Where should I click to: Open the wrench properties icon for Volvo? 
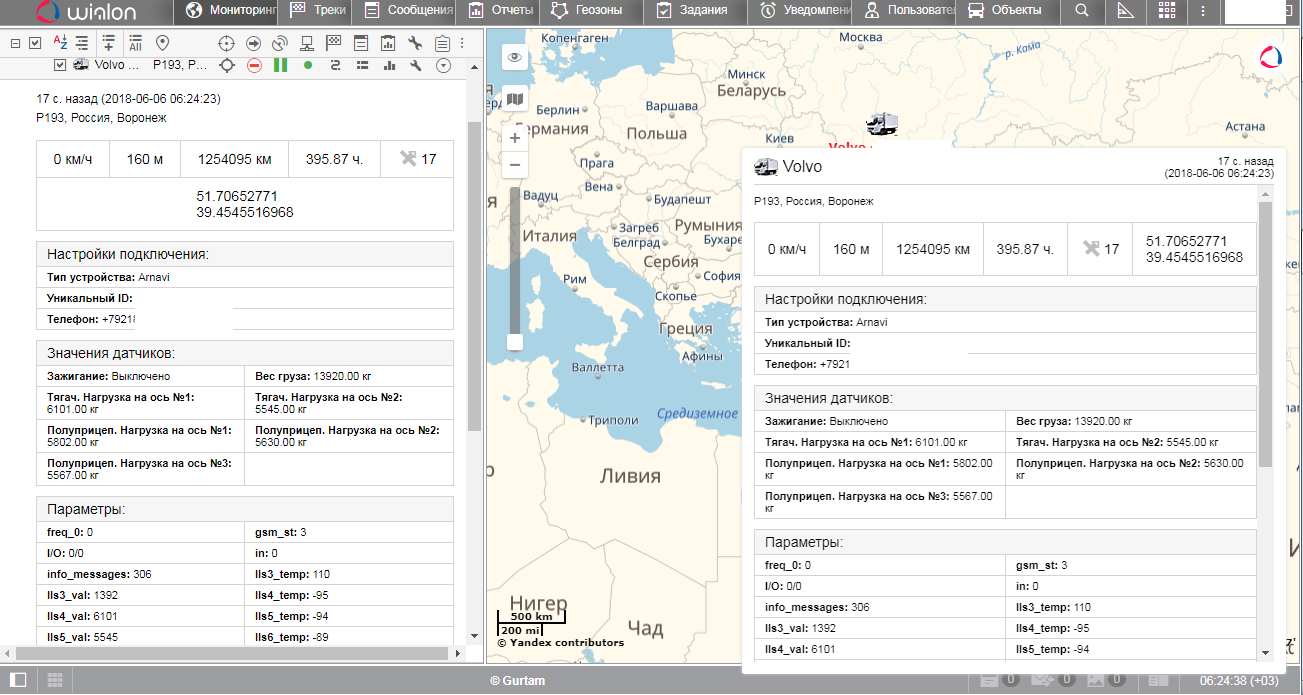(416, 65)
